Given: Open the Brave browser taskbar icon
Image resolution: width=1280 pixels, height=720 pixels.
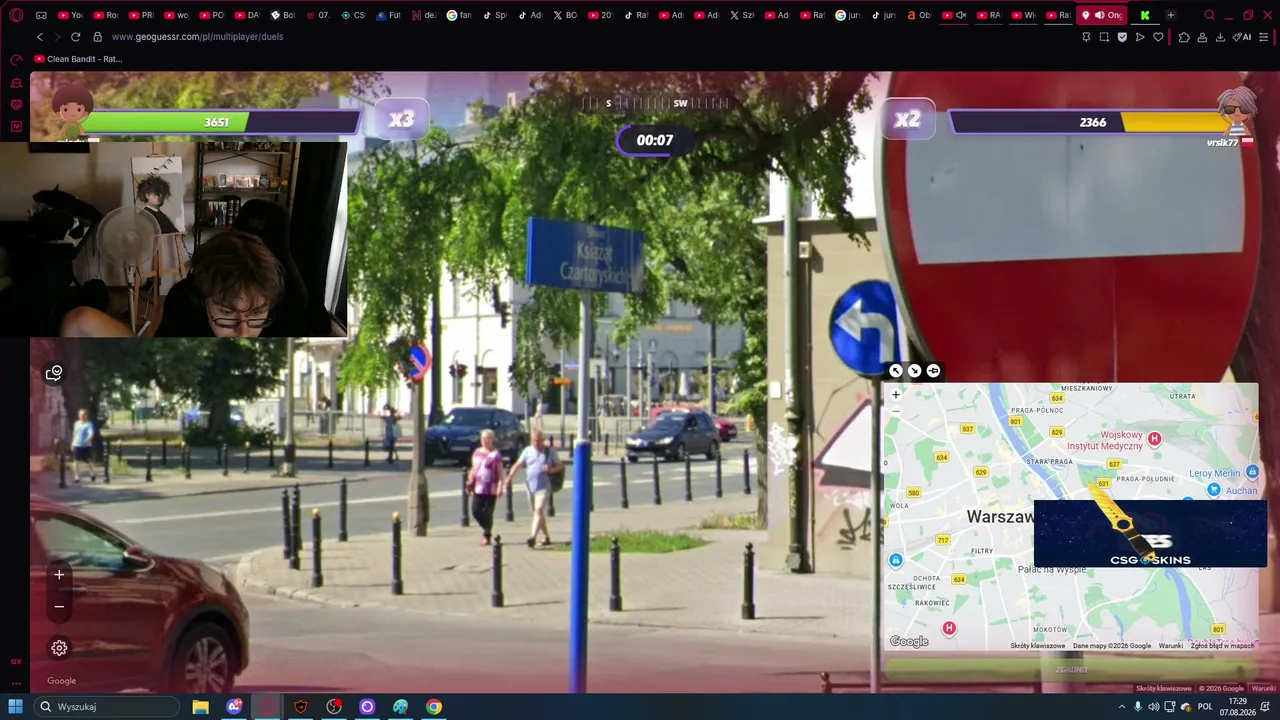Looking at the screenshot, I should pos(300,707).
